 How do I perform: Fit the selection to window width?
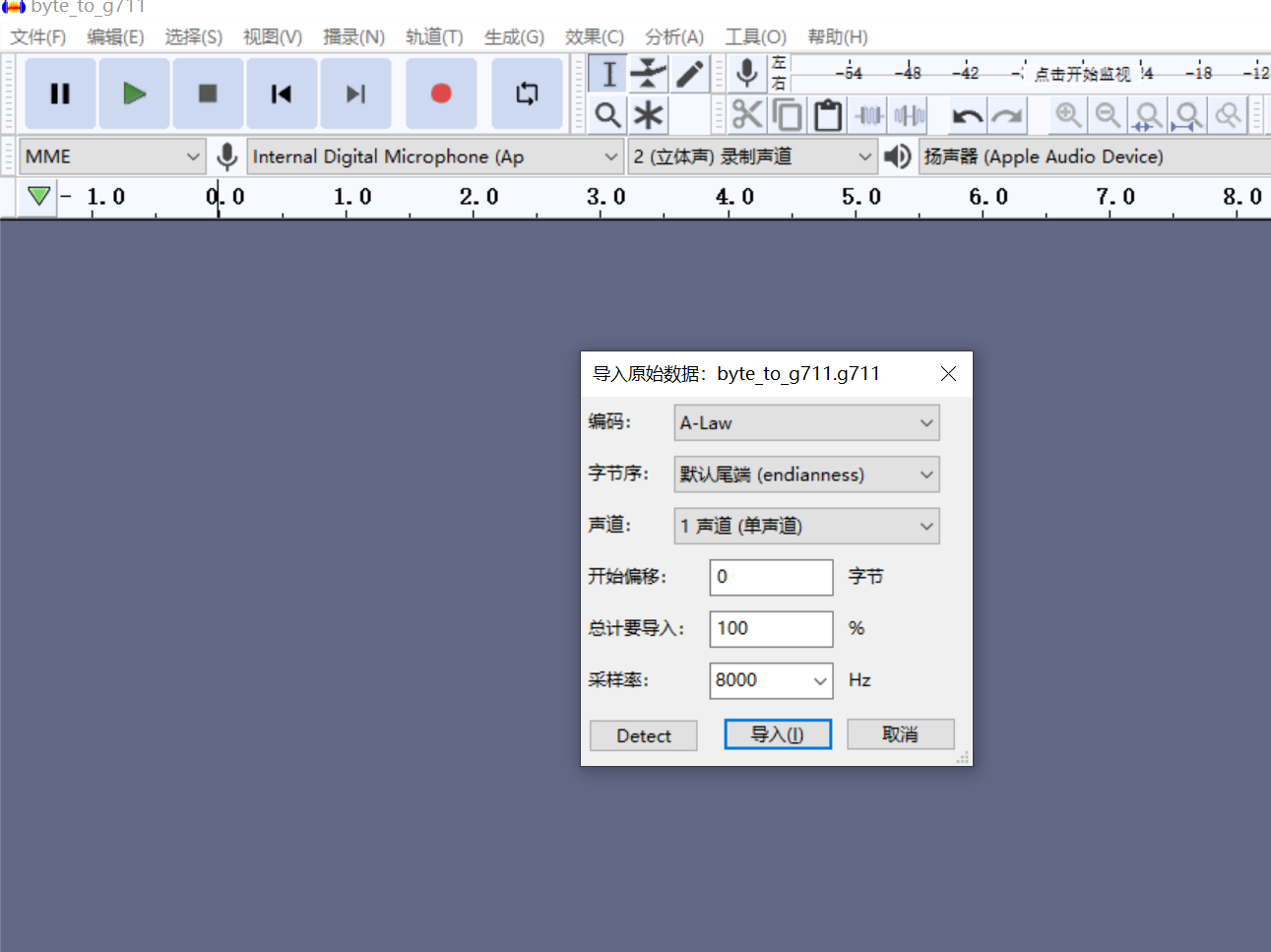pyautogui.click(x=1147, y=115)
